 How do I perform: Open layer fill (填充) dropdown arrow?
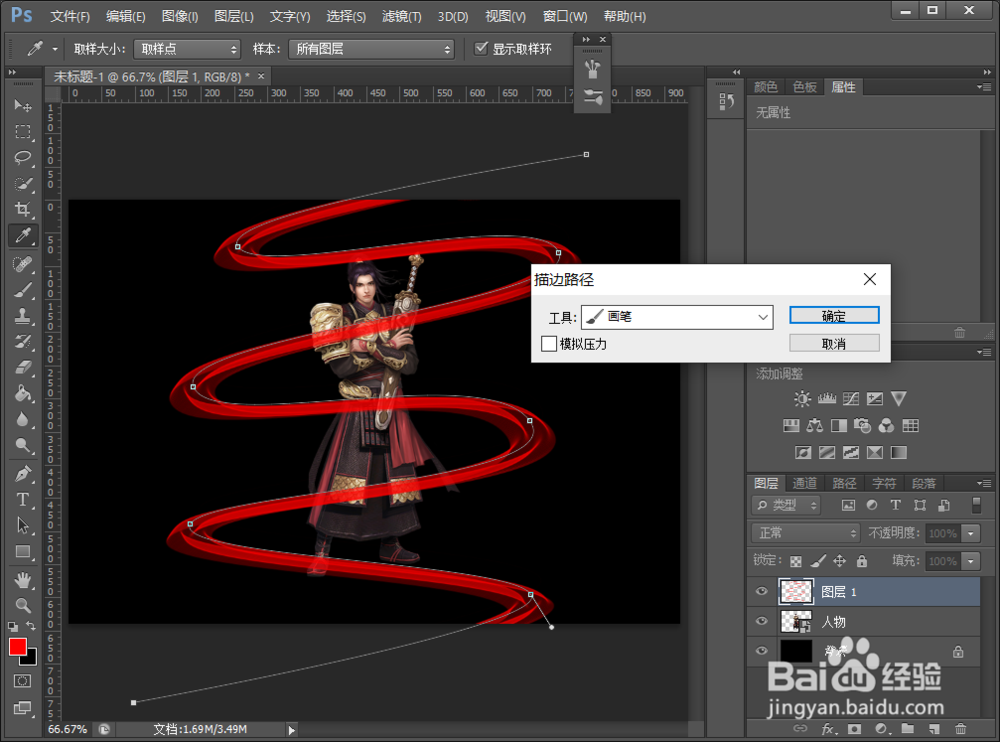click(x=971, y=561)
